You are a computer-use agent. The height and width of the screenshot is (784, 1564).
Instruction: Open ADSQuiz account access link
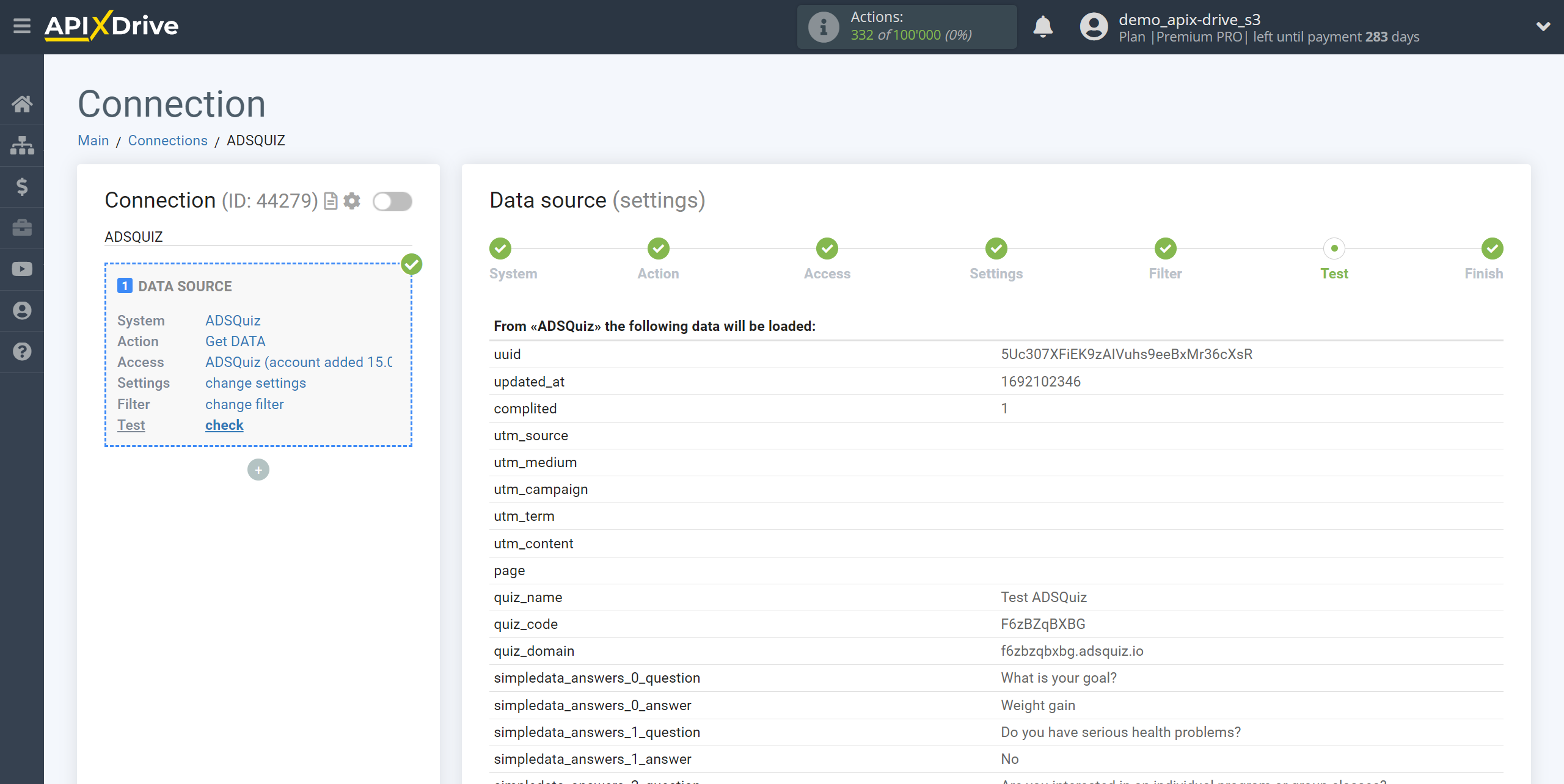point(299,362)
